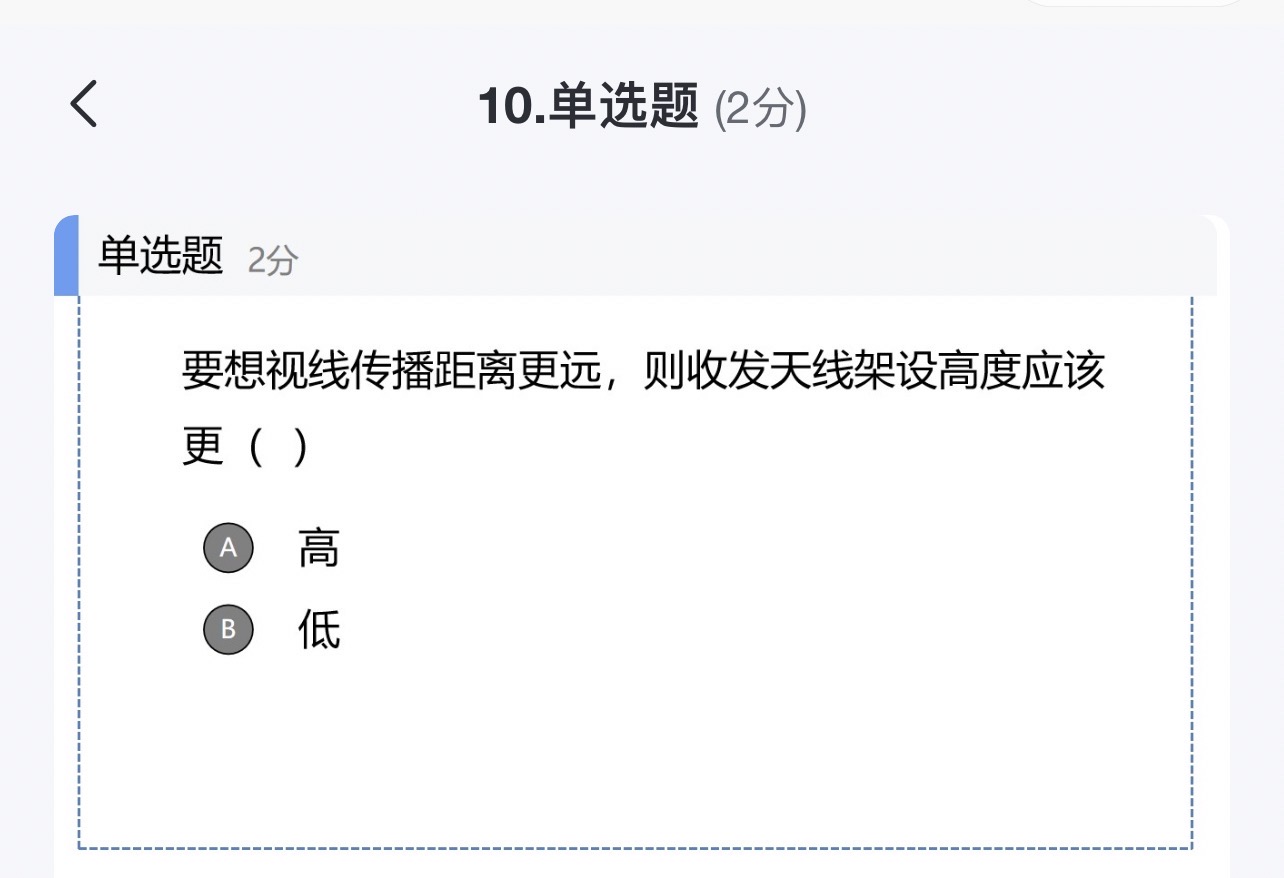Click the 更 character on the second question line
Screen dimensions: 1284x878
coord(202,447)
